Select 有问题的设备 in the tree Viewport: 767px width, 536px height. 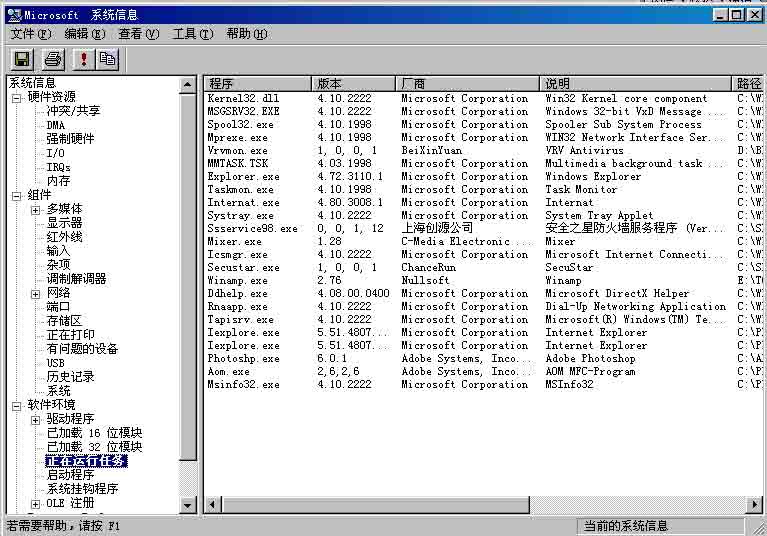point(82,349)
